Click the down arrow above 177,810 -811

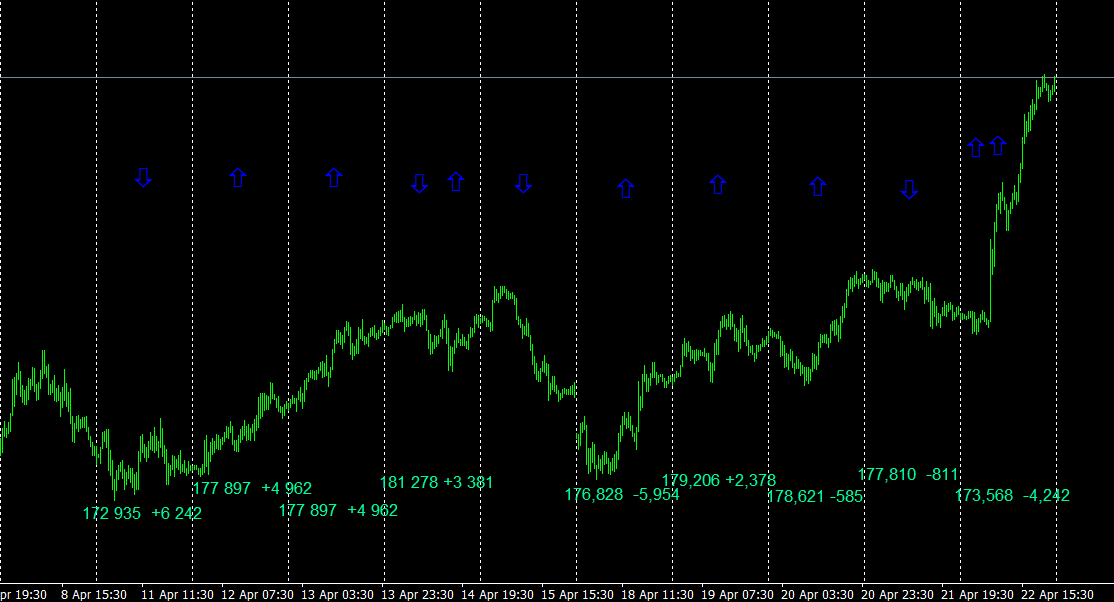coord(909,189)
